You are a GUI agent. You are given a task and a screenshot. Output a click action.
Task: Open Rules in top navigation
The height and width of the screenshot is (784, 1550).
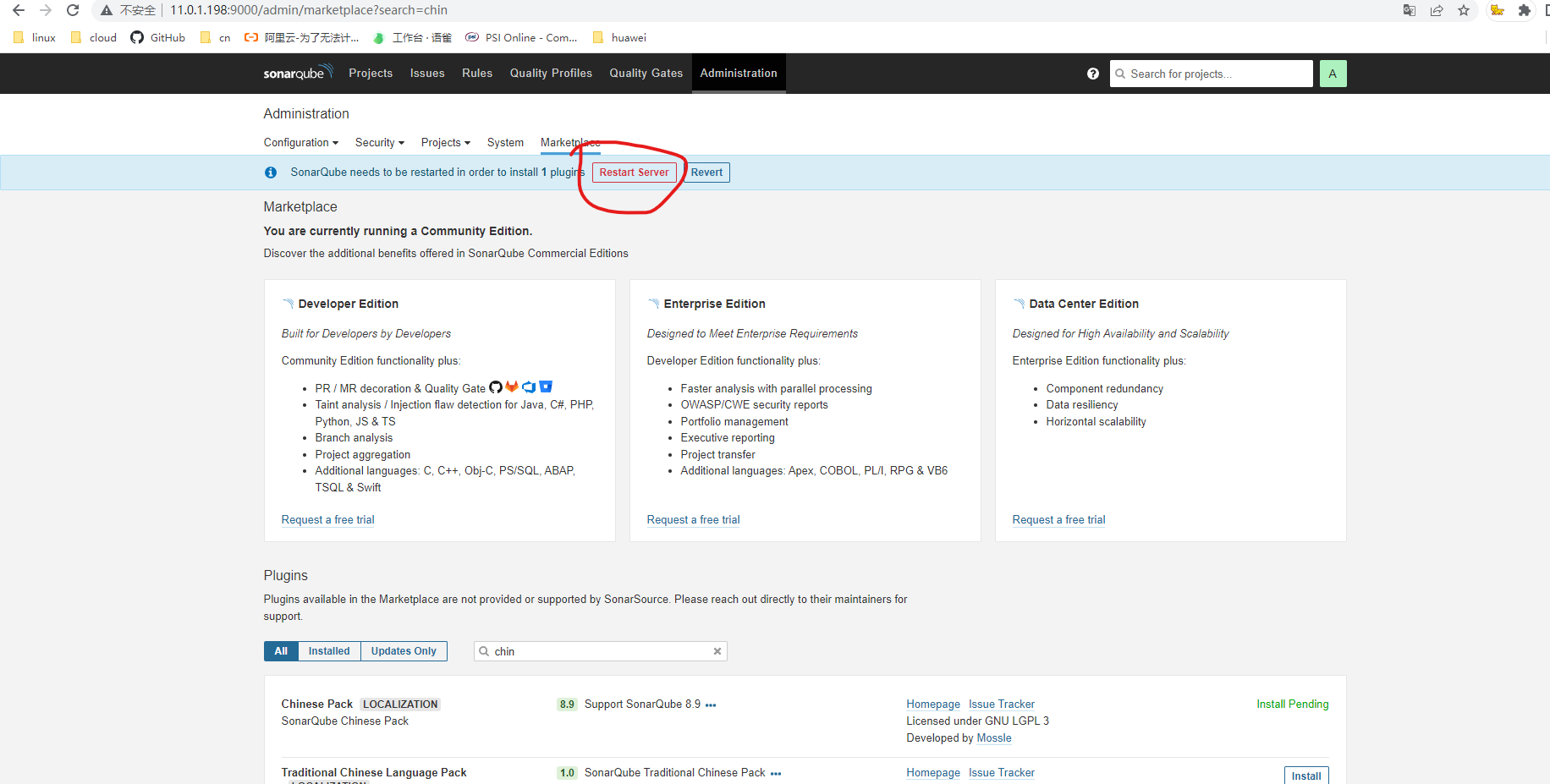[x=477, y=74]
